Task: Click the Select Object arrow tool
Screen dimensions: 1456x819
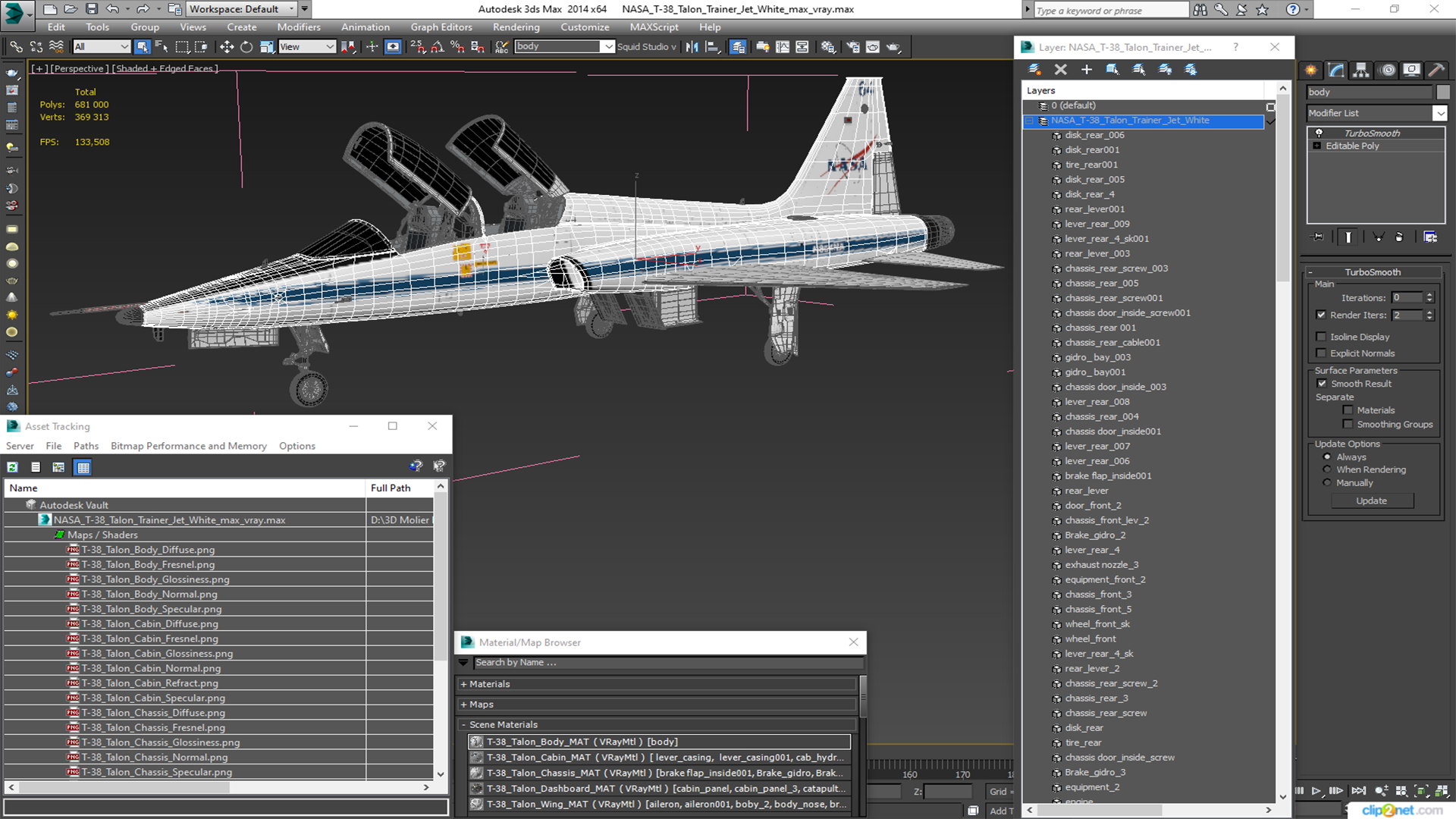Action: pyautogui.click(x=142, y=47)
